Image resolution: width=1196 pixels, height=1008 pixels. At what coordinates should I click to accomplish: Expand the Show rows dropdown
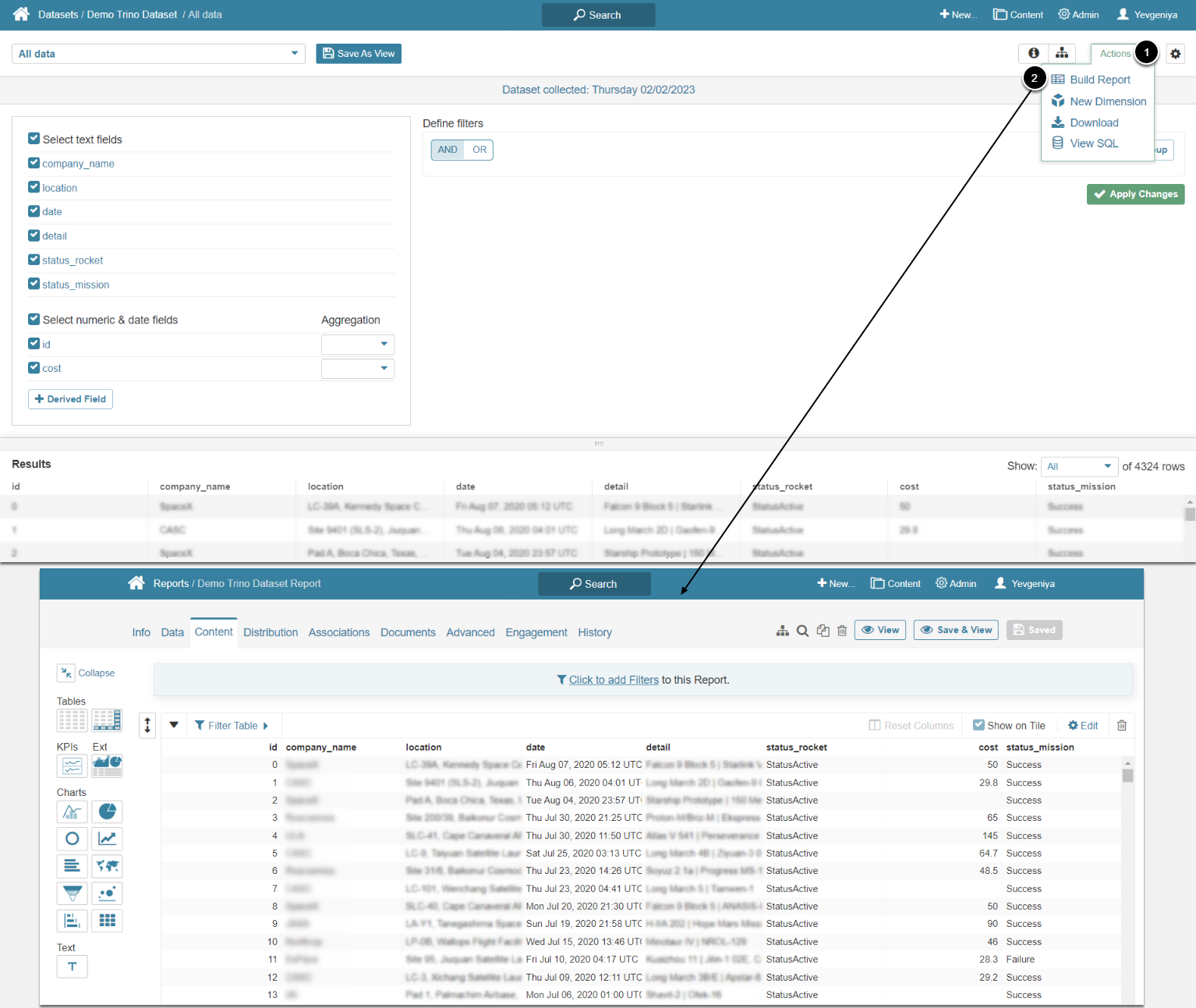click(x=1079, y=466)
